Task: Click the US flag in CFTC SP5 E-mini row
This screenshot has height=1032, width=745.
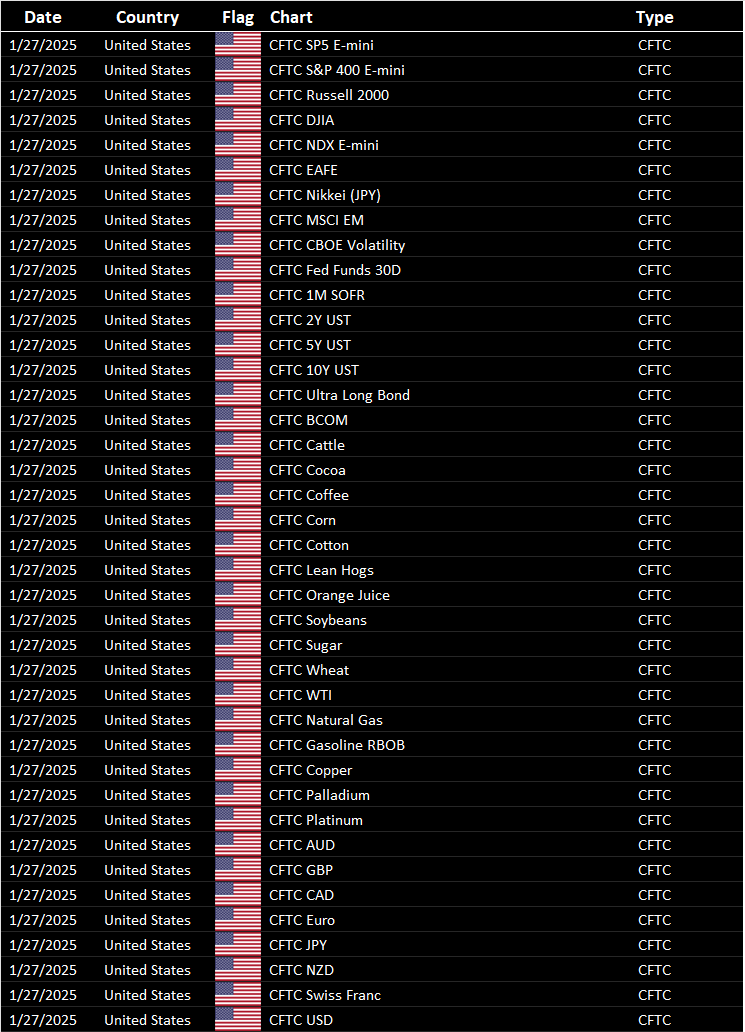Action: 238,45
